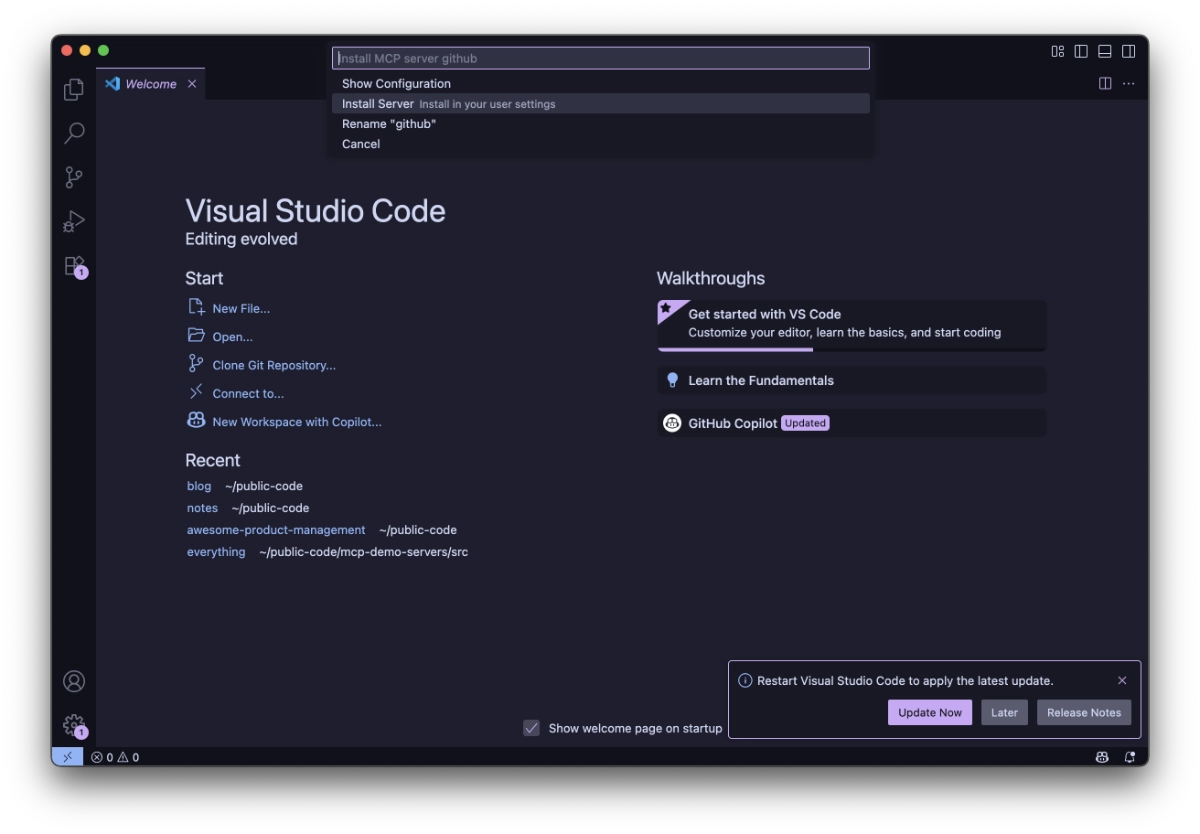Click the Connect to... link
Screen dimensions: 1200x834
248,393
